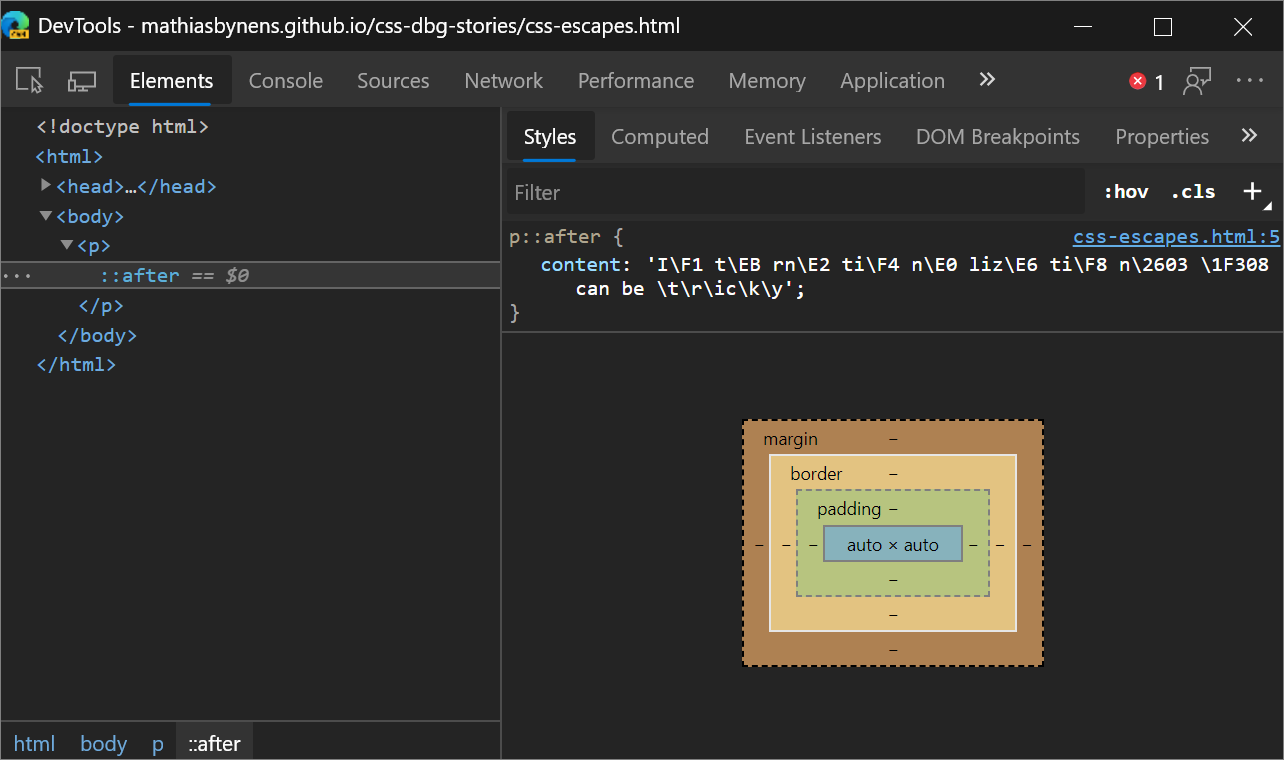Open the feedback icon in toolbar
Screen dimensions: 1284x760
click(x=1197, y=81)
